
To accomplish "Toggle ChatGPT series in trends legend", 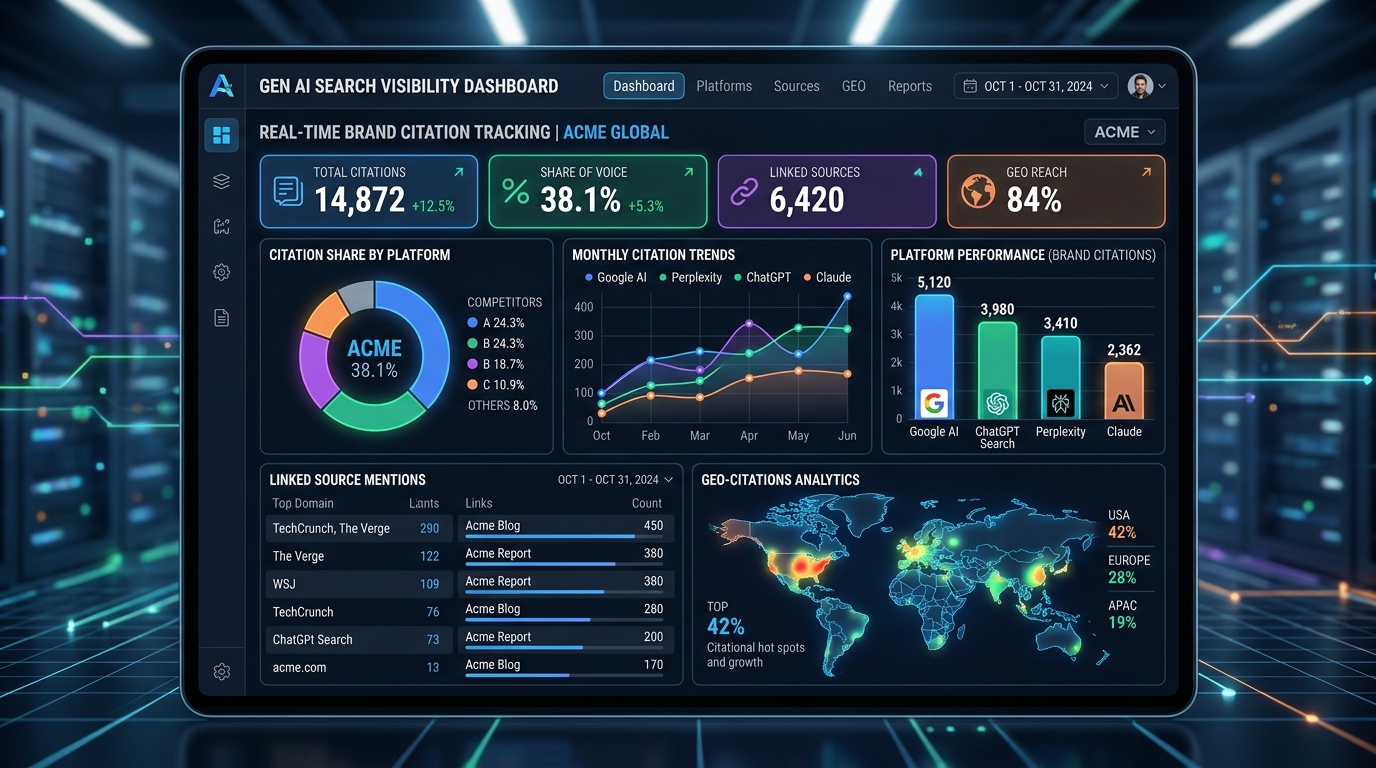I will [x=761, y=277].
